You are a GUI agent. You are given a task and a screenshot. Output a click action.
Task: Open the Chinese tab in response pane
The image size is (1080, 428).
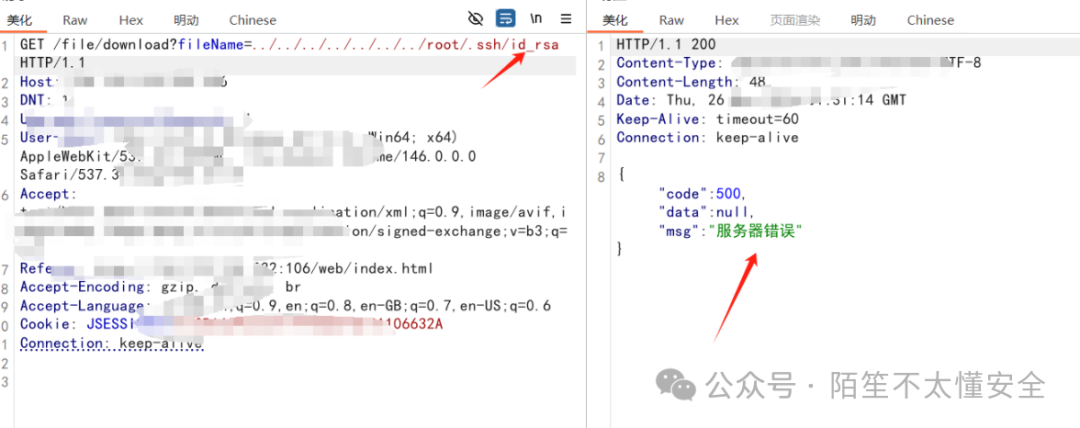pyautogui.click(x=931, y=20)
